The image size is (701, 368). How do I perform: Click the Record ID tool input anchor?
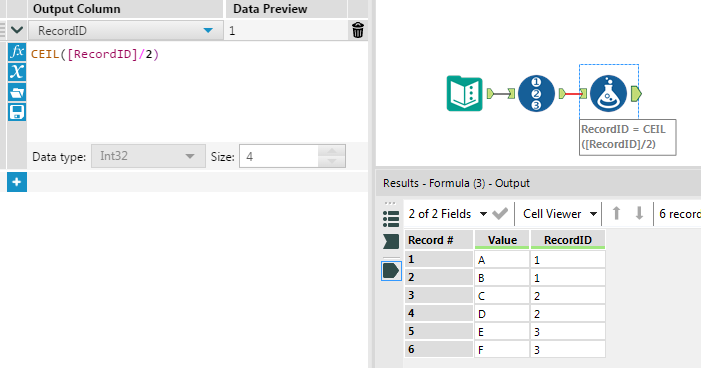(511, 93)
